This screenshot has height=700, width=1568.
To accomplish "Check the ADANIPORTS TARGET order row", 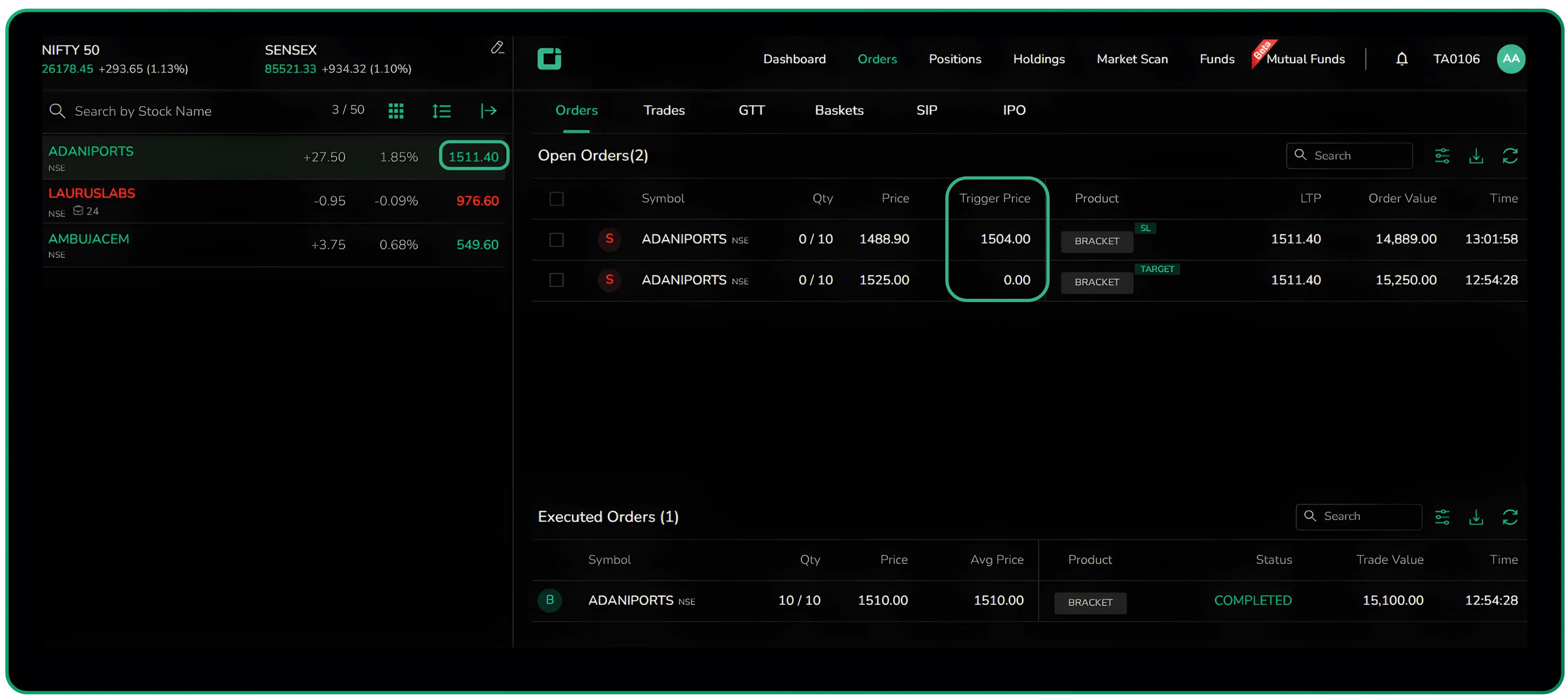I will click(556, 280).
